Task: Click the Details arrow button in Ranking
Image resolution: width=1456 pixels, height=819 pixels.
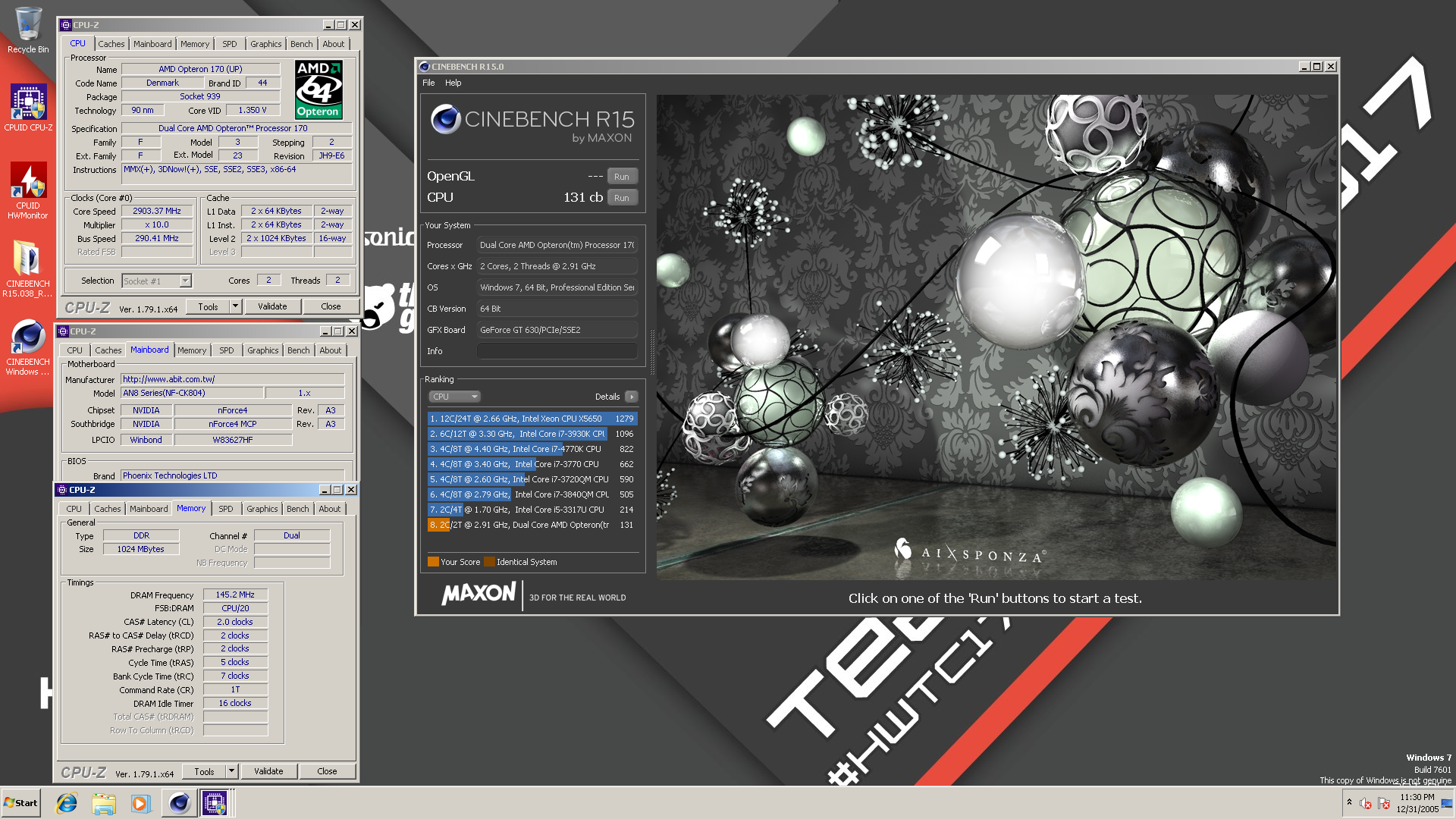Action: point(631,397)
